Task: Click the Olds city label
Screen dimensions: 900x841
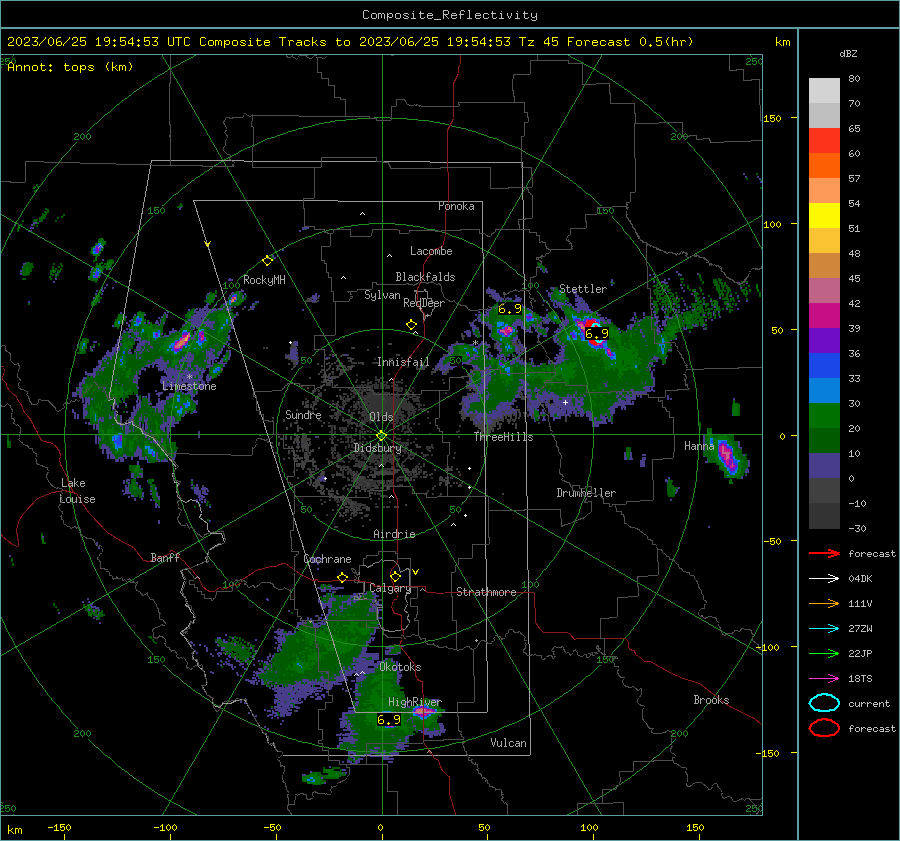Action: (381, 417)
